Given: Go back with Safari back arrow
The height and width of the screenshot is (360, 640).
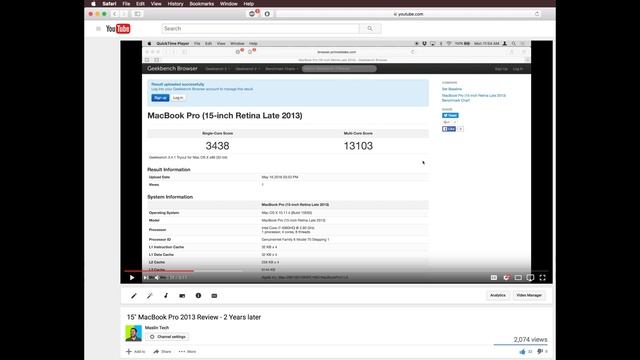Looking at the screenshot, I should point(115,14).
